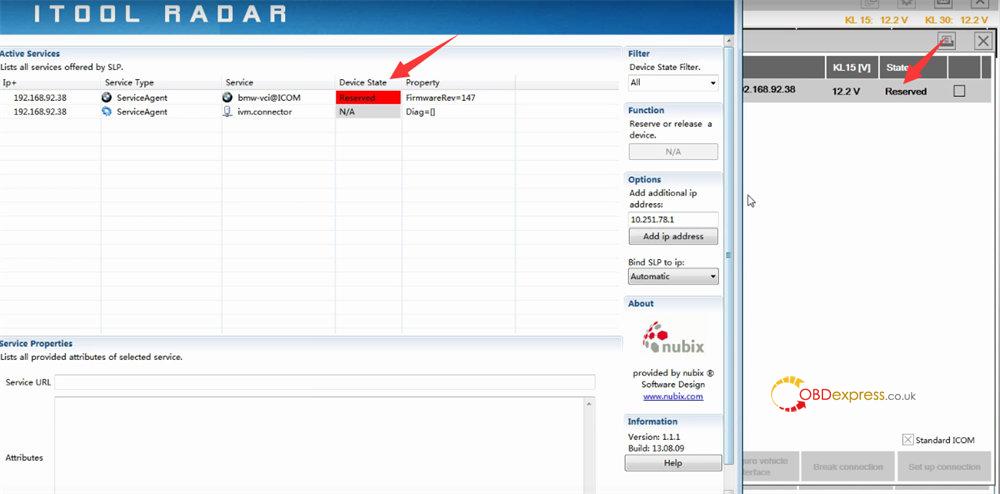Click ServiceAgent text in the first row

point(142,98)
